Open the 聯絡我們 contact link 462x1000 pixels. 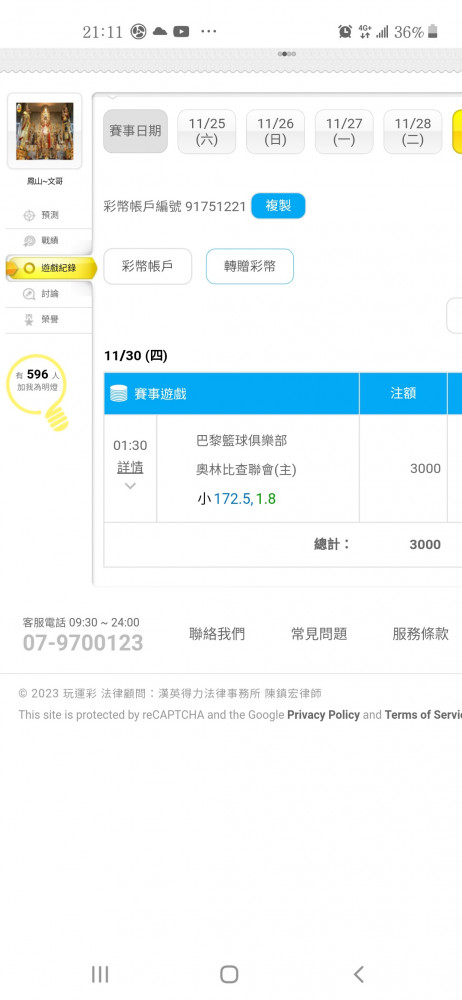tap(217, 634)
